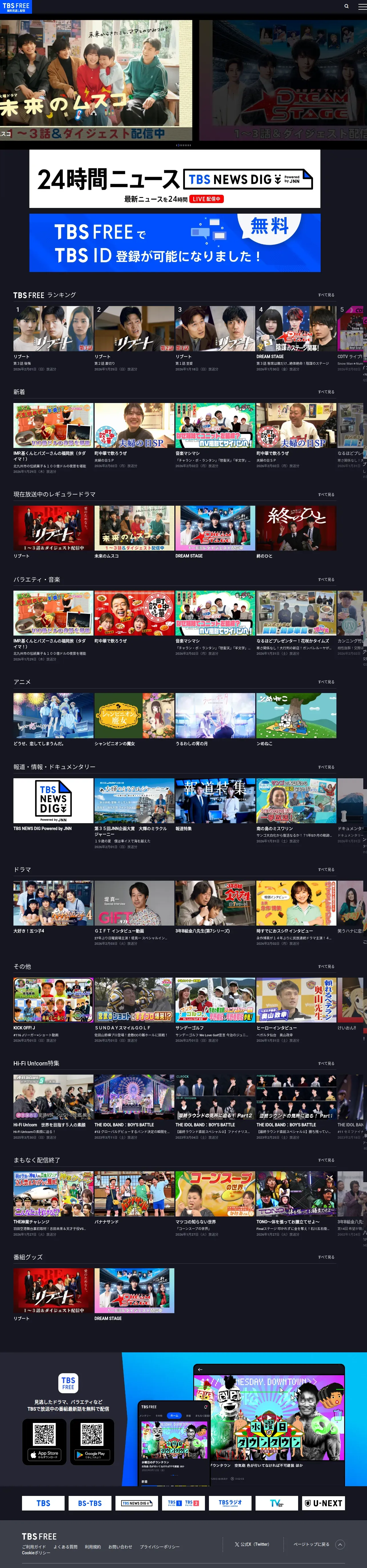Open マツコの知らない世界 thumbnail
The height and width of the screenshot is (1568, 367).
[x=215, y=1194]
